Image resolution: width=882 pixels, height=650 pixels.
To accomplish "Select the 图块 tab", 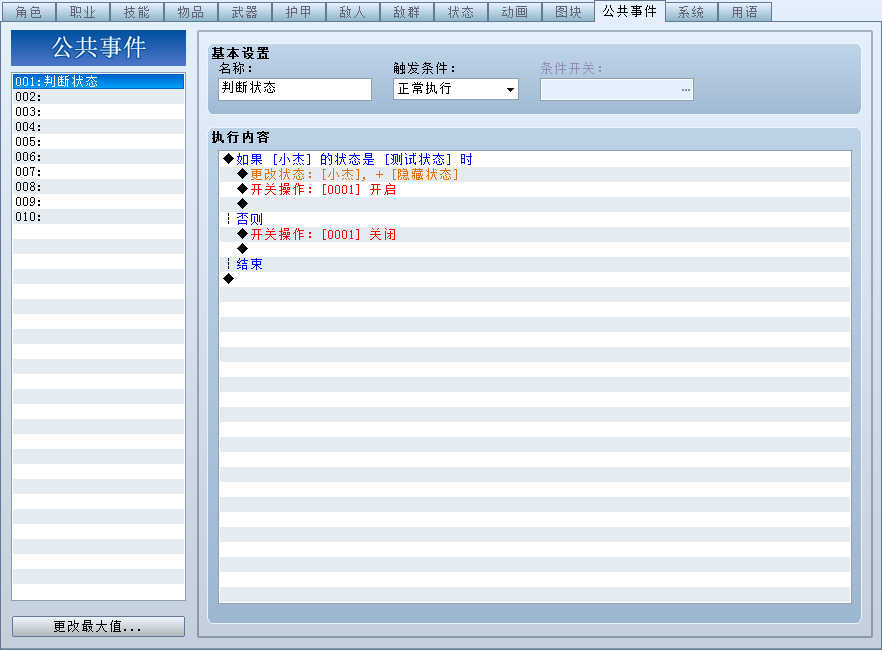I will coord(569,12).
